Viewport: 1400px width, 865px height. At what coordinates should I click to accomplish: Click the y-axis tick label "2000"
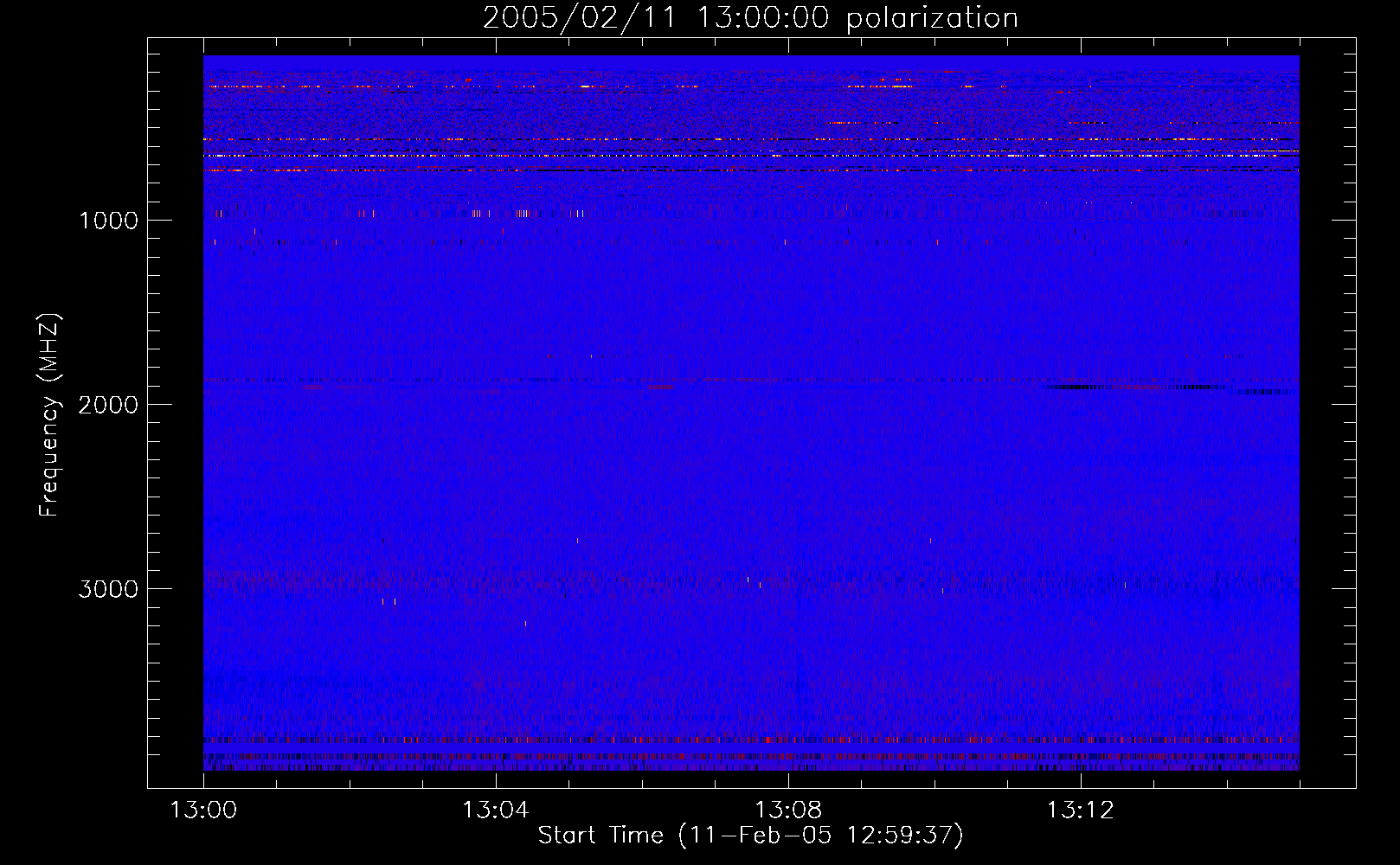[x=108, y=405]
